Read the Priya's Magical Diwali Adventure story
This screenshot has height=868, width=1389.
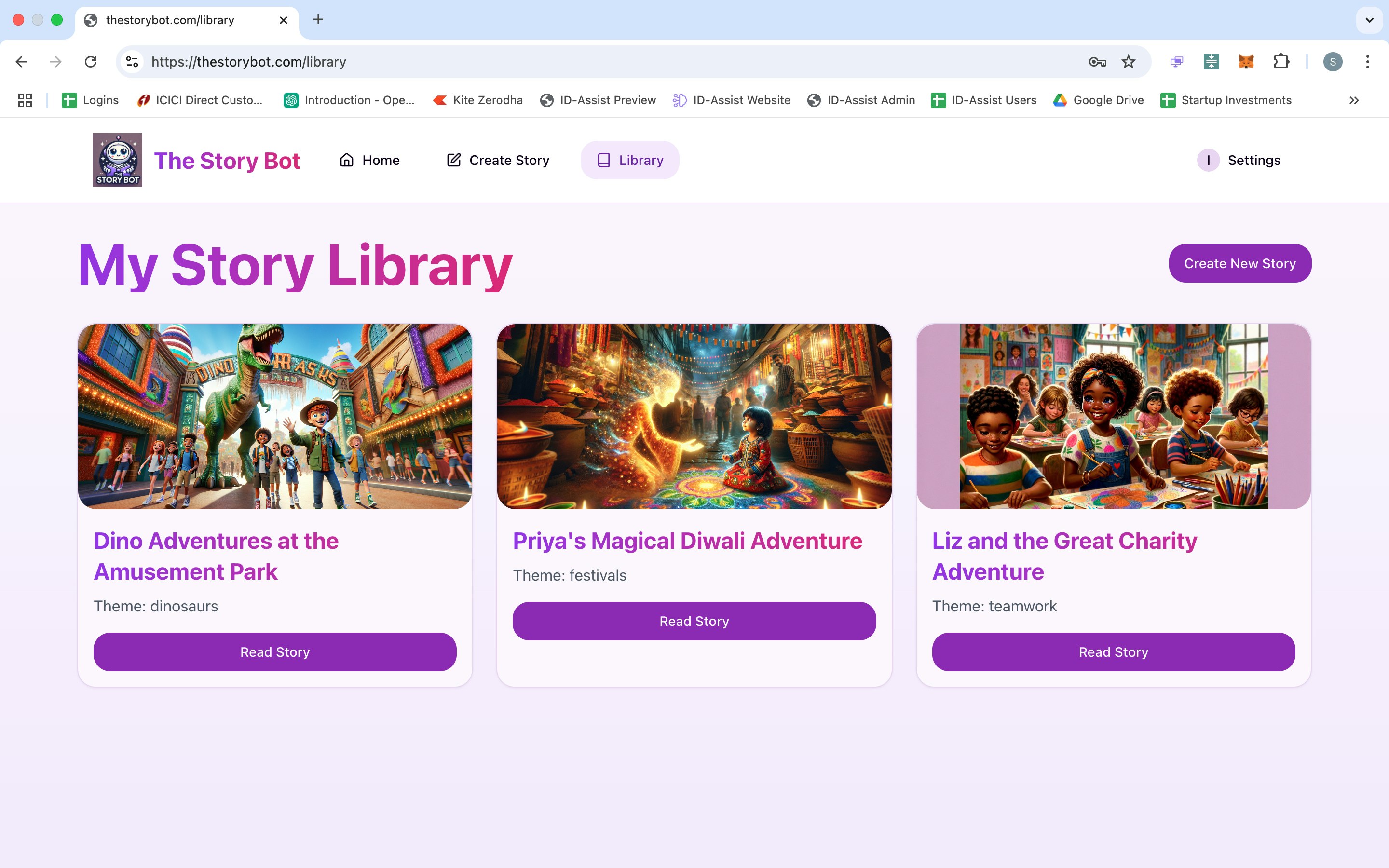pos(694,621)
